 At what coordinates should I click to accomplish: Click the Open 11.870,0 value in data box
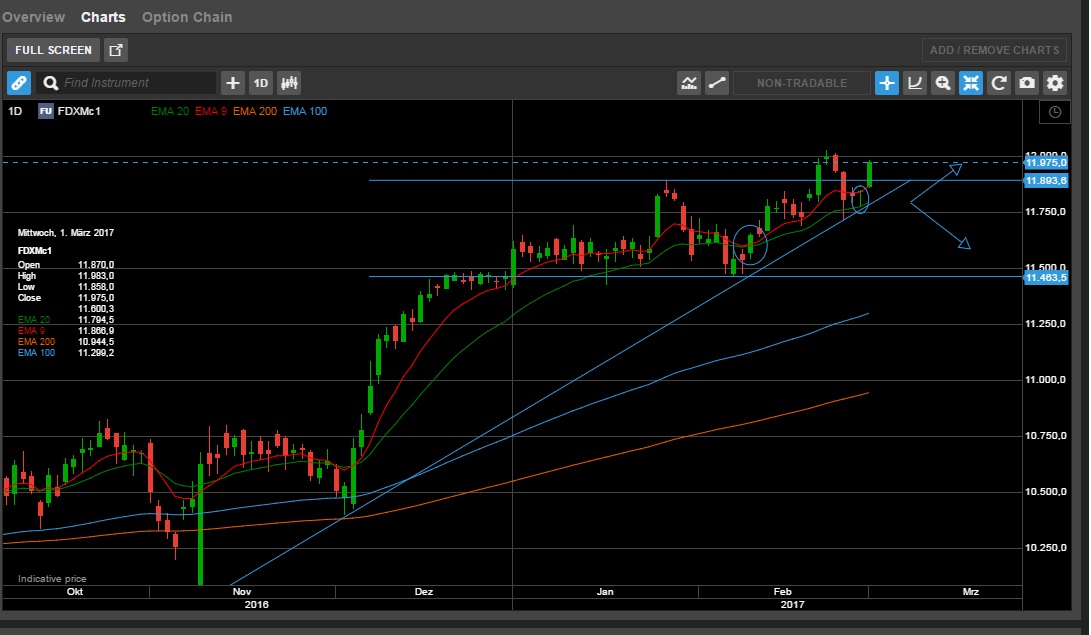pyautogui.click(x=96, y=265)
